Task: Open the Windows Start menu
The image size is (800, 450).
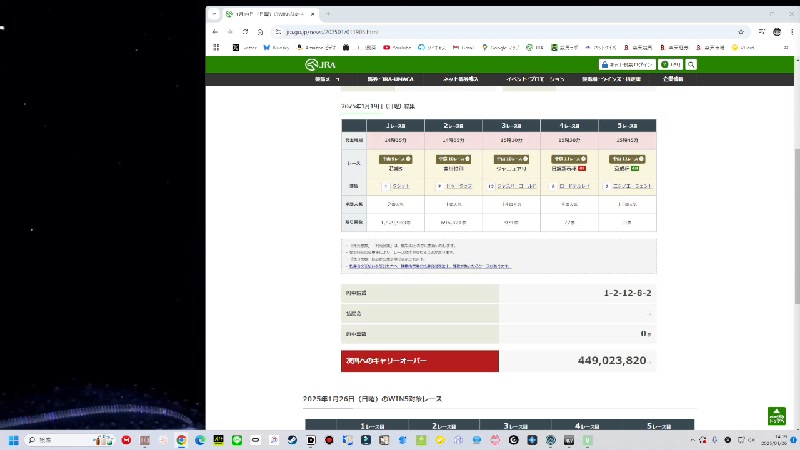Action: tap(14, 440)
